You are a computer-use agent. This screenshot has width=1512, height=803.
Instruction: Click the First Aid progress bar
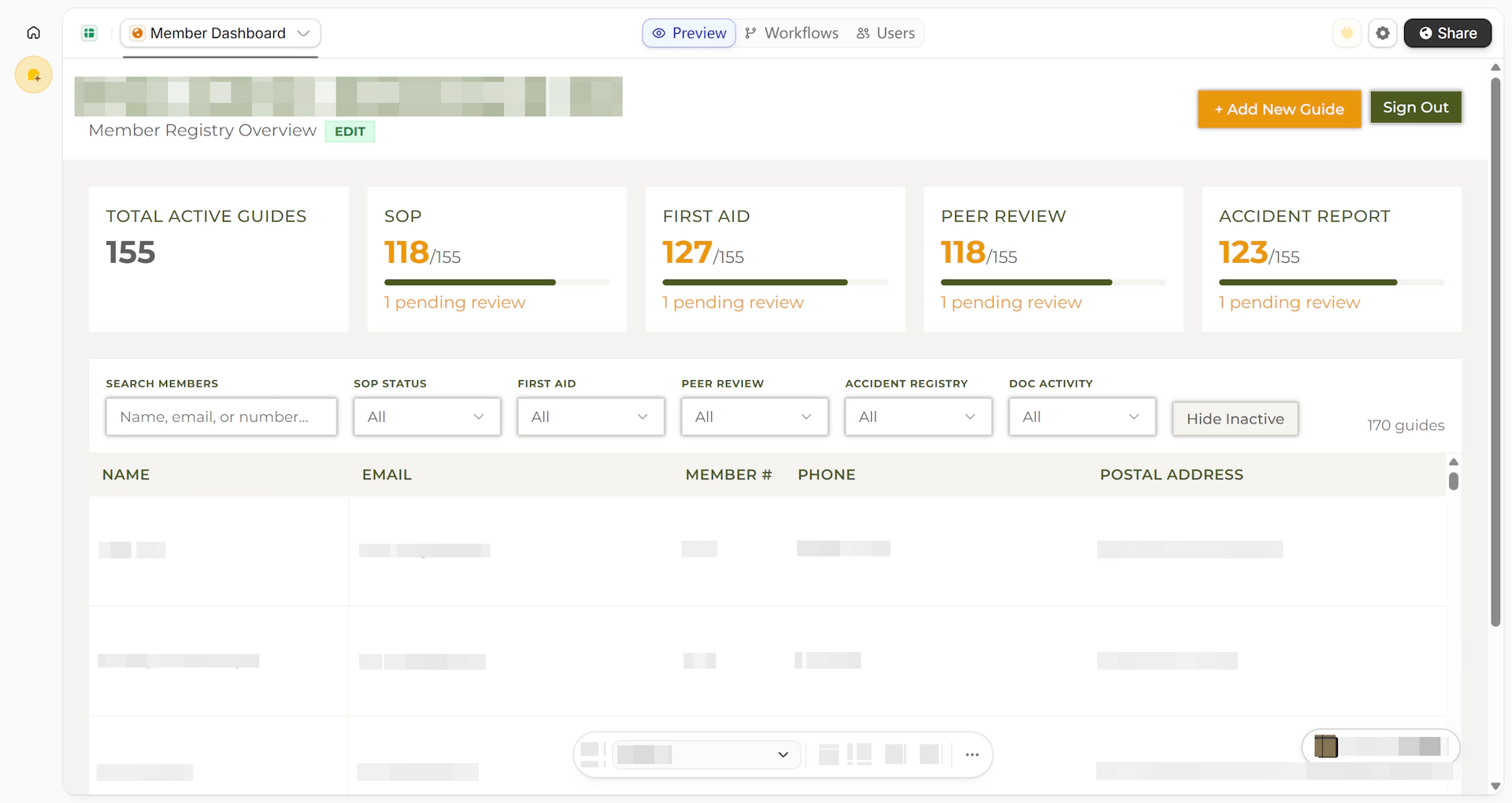tap(775, 282)
